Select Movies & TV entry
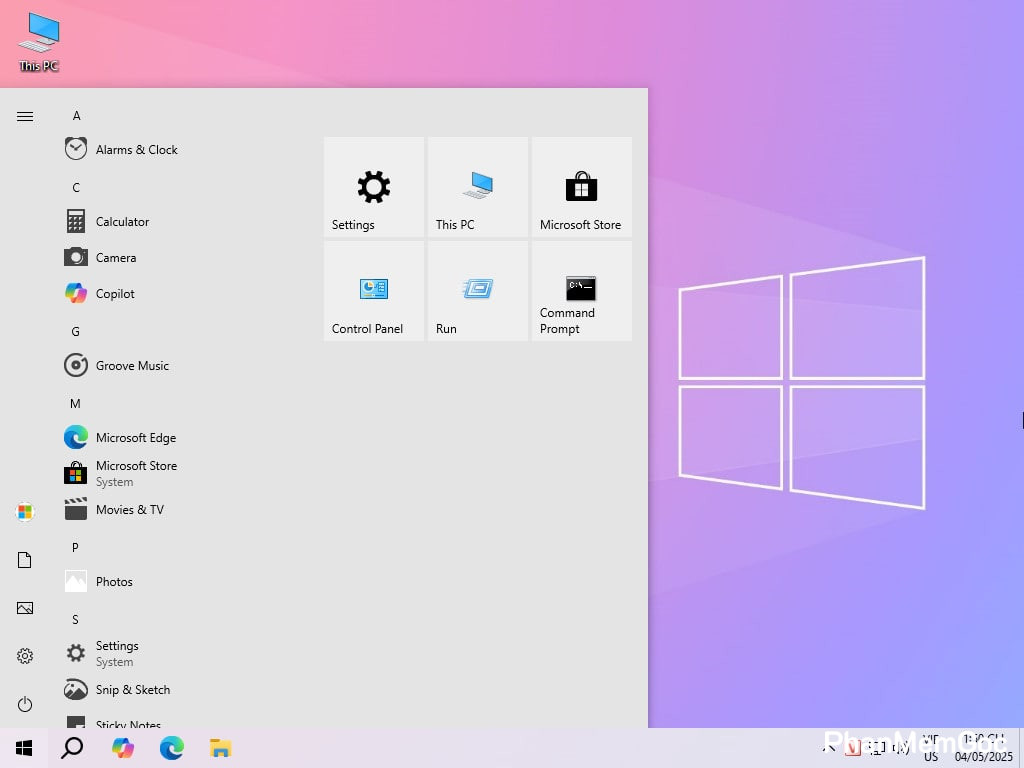Viewport: 1024px width, 768px height. click(129, 510)
